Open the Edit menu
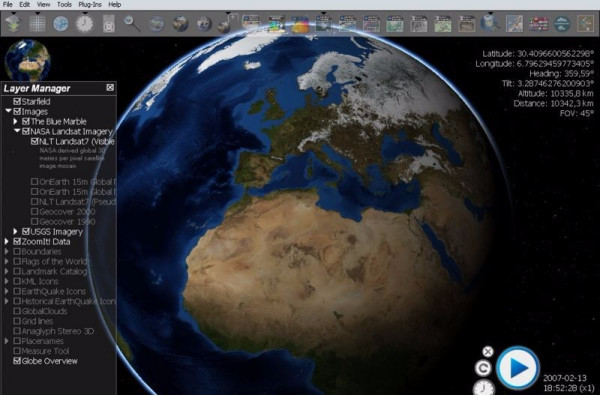The height and width of the screenshot is (395, 600). 24,5
